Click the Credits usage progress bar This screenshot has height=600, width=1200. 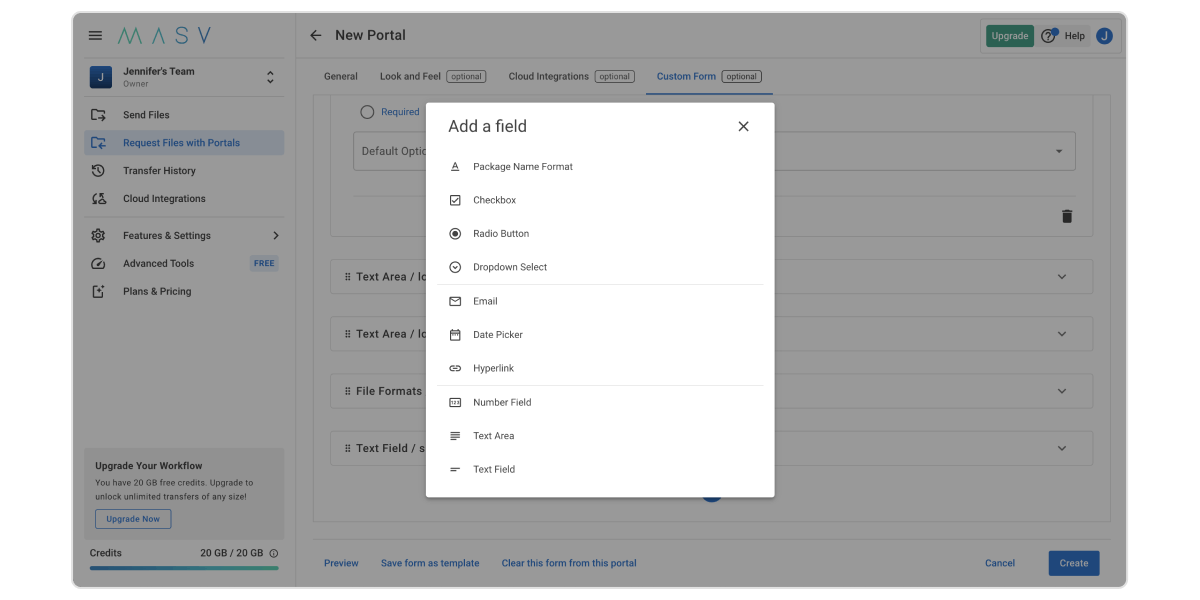click(x=184, y=568)
